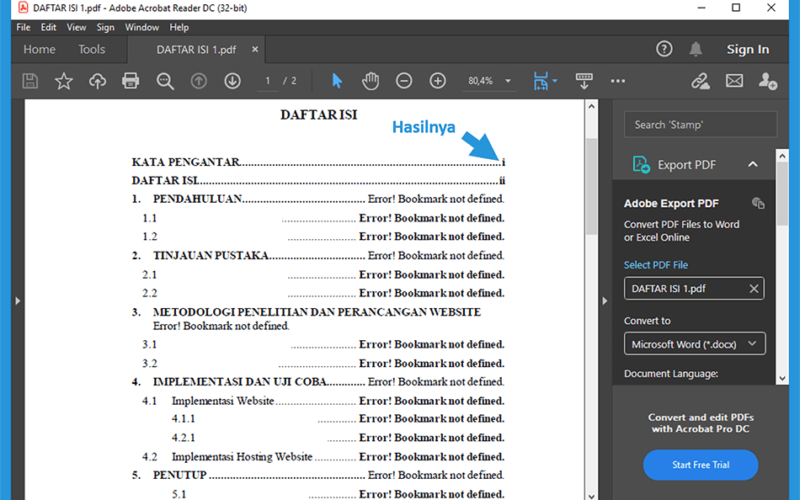This screenshot has width=800, height=500.
Task: Close the DAFTAR ISI 1.pdf tab
Action: click(255, 49)
